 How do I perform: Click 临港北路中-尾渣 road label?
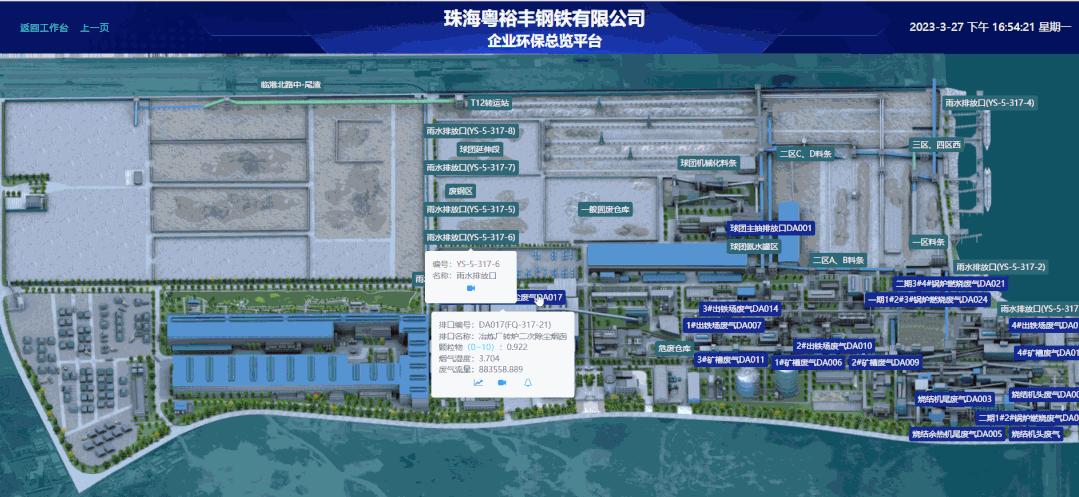pyautogui.click(x=291, y=85)
